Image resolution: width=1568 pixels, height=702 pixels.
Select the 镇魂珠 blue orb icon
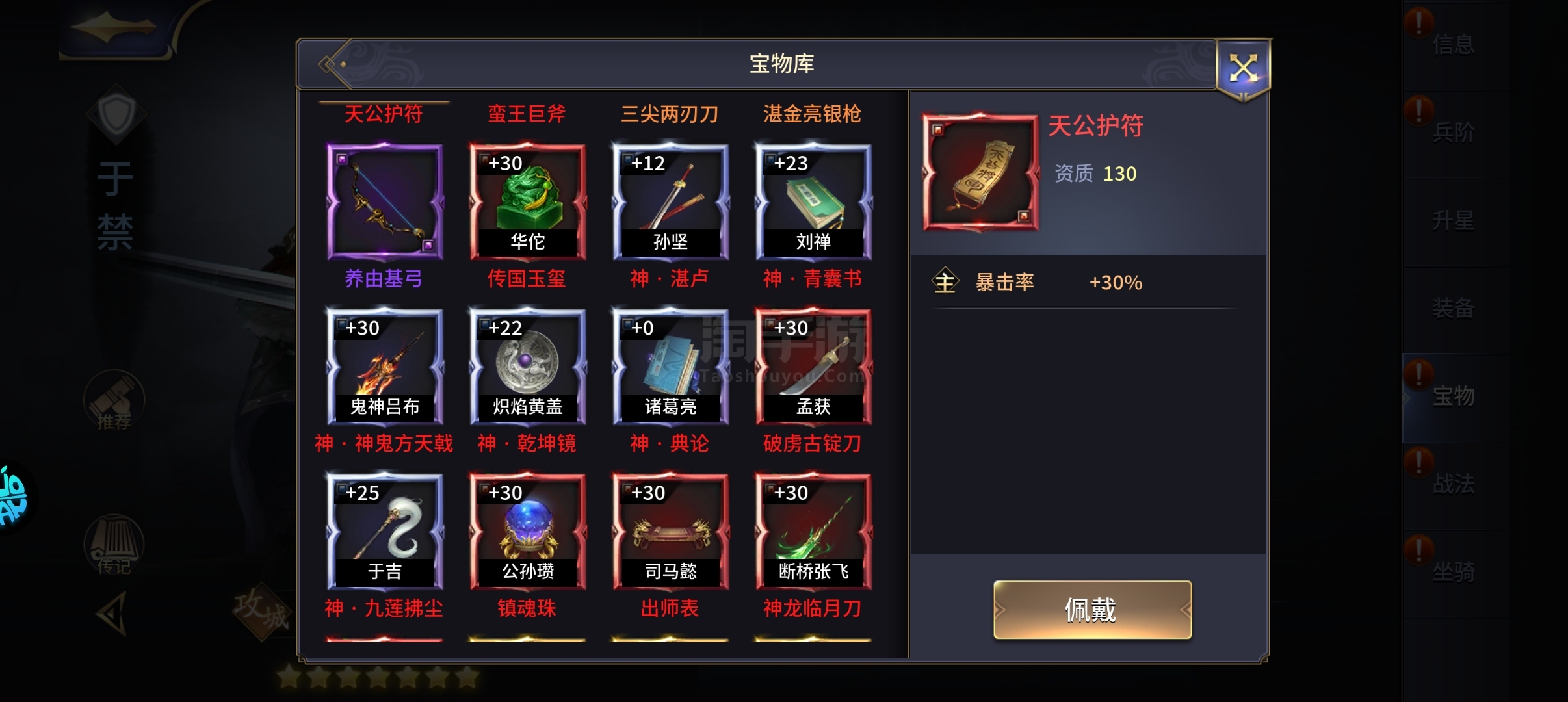(x=527, y=532)
